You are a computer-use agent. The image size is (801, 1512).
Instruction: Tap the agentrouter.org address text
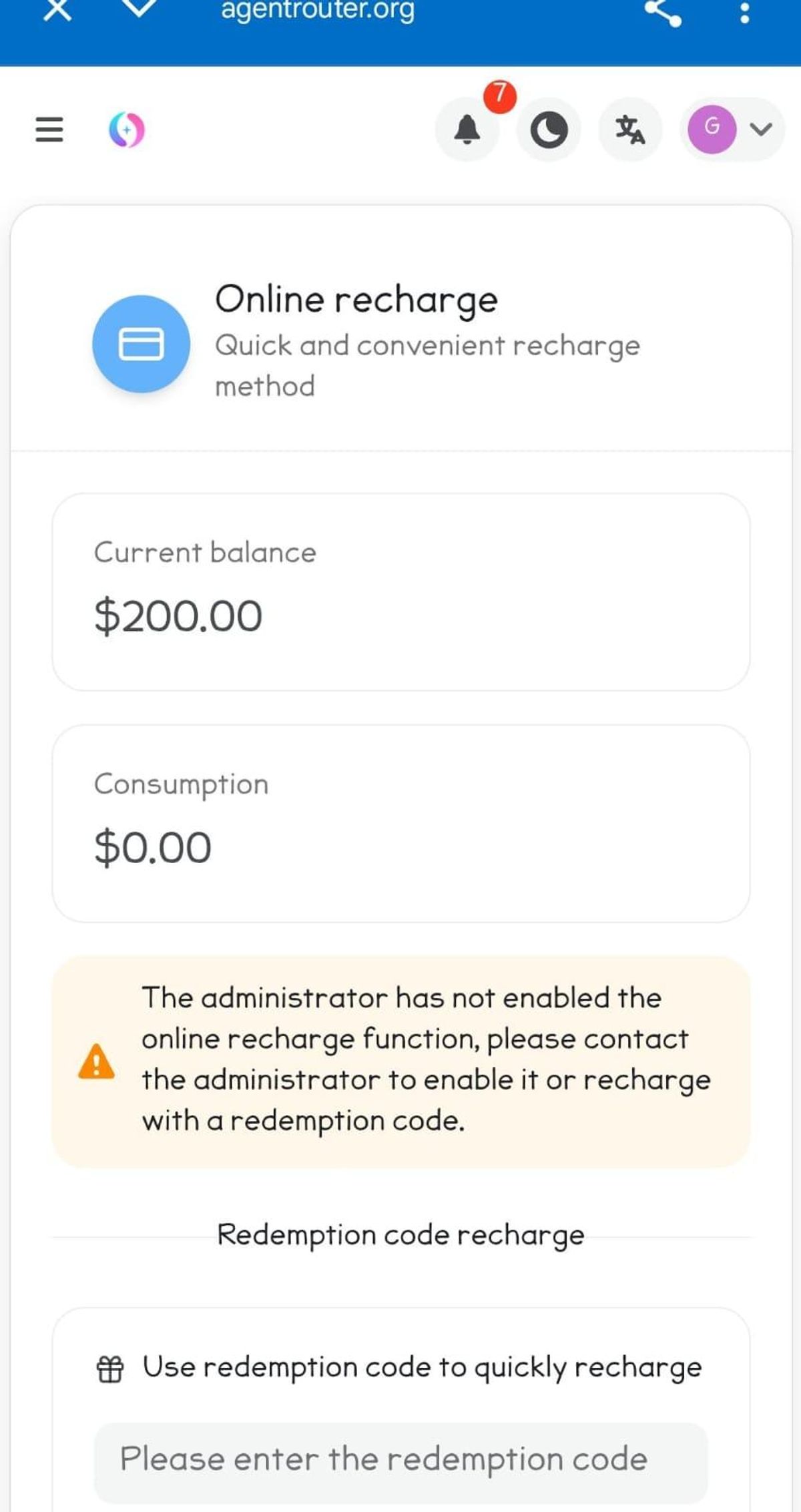click(318, 10)
